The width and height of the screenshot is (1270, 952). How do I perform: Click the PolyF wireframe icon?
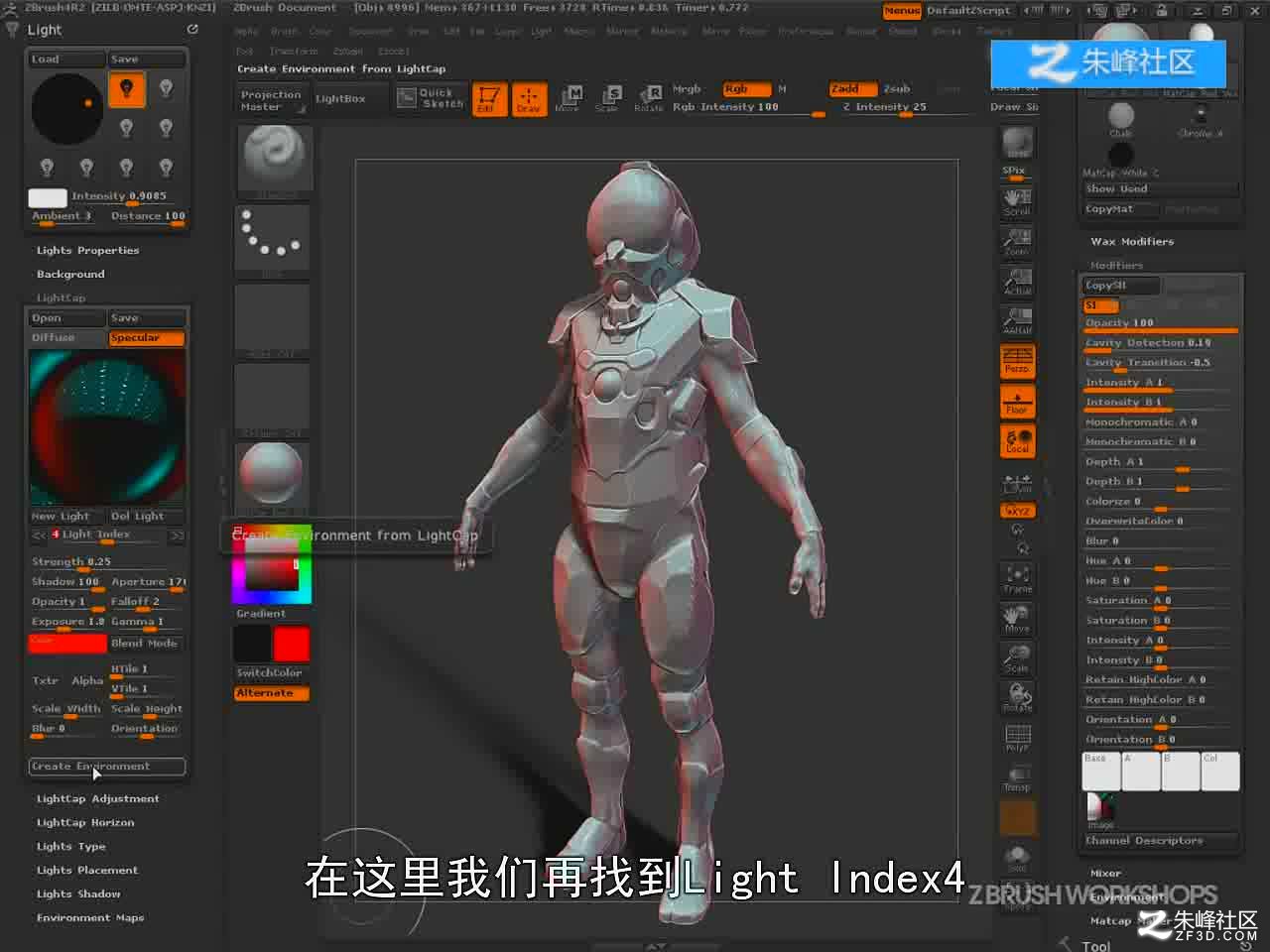pos(1017,737)
